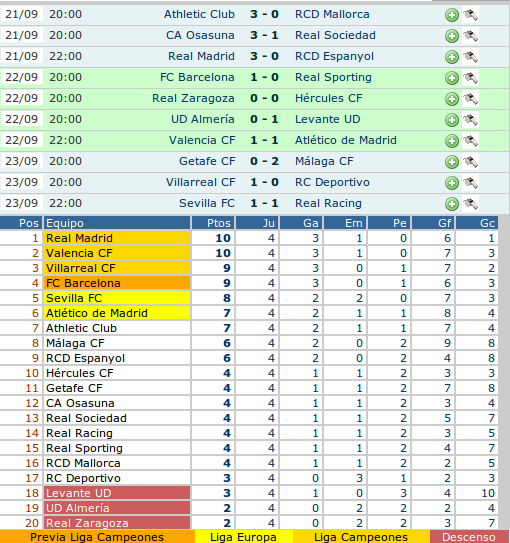The image size is (510, 543).
Task: Click the Equipo column header
Action: pyautogui.click(x=117, y=223)
